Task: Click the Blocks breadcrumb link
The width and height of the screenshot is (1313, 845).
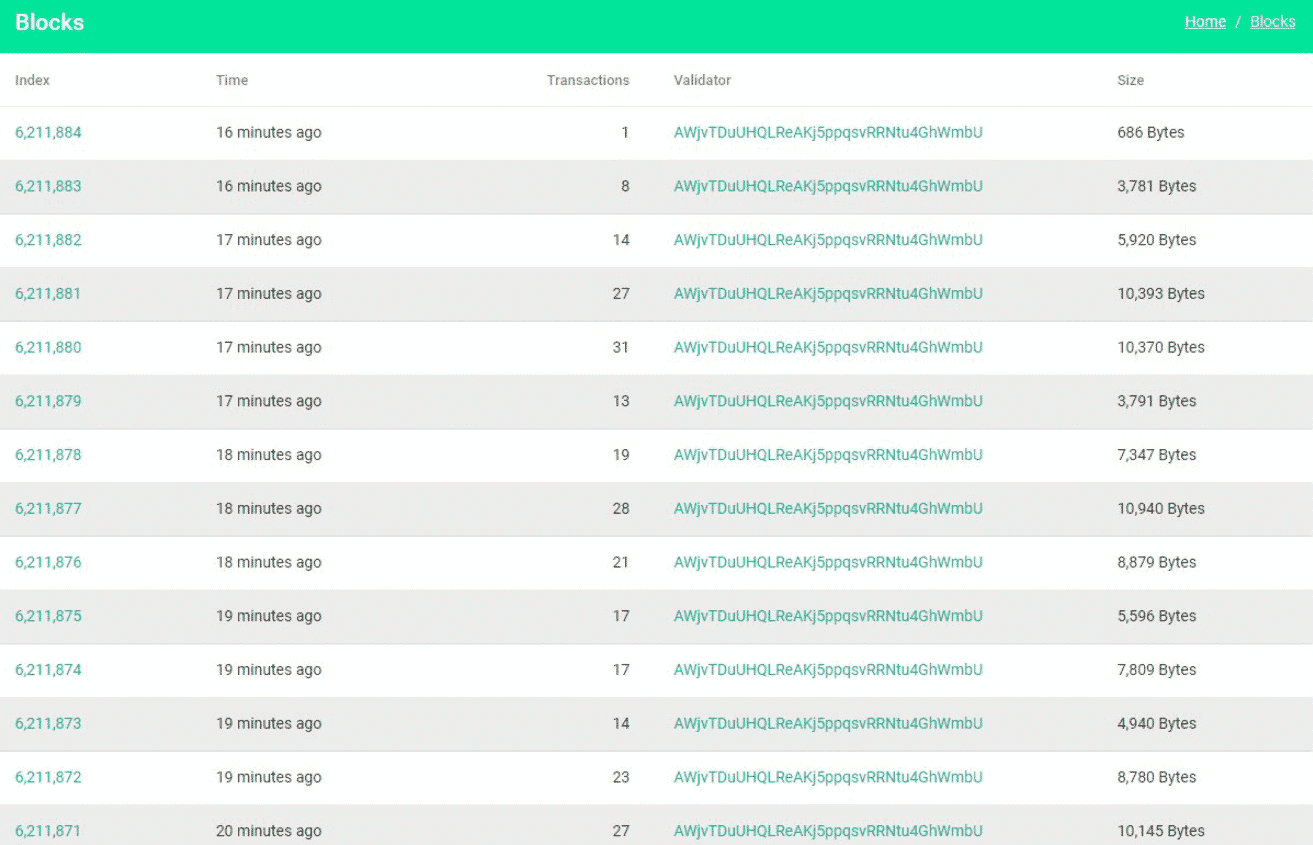Action: click(x=1272, y=22)
